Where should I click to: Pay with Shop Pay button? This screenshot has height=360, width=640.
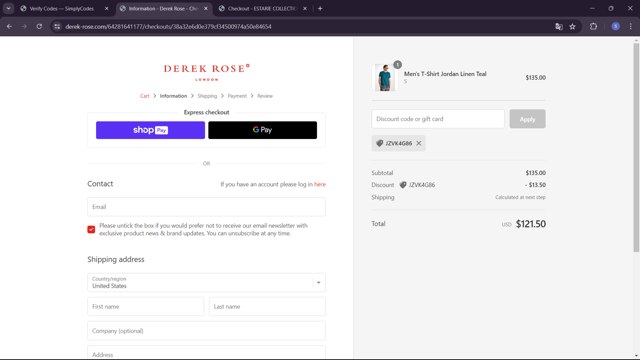(x=150, y=130)
